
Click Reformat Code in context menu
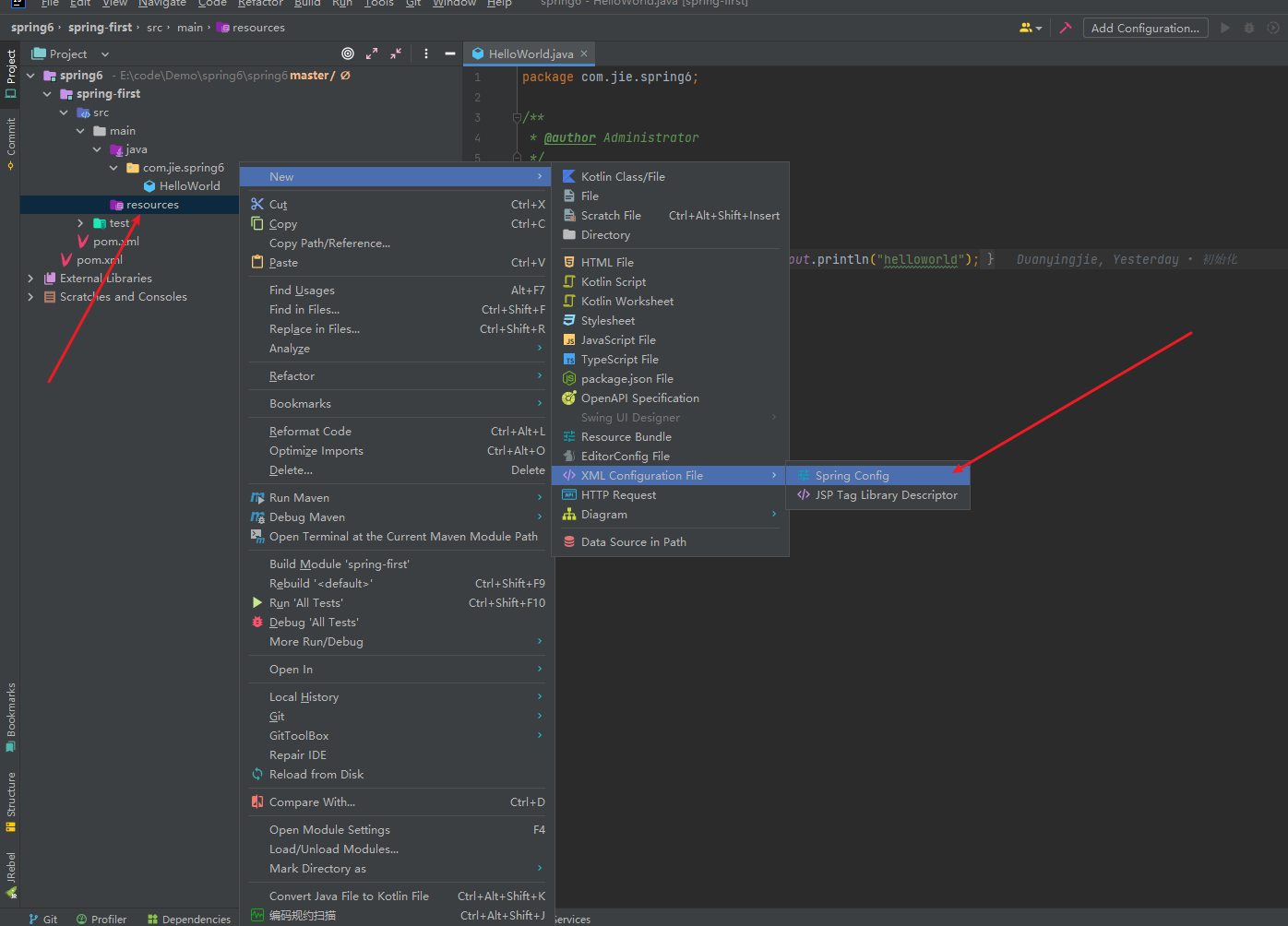[397, 431]
